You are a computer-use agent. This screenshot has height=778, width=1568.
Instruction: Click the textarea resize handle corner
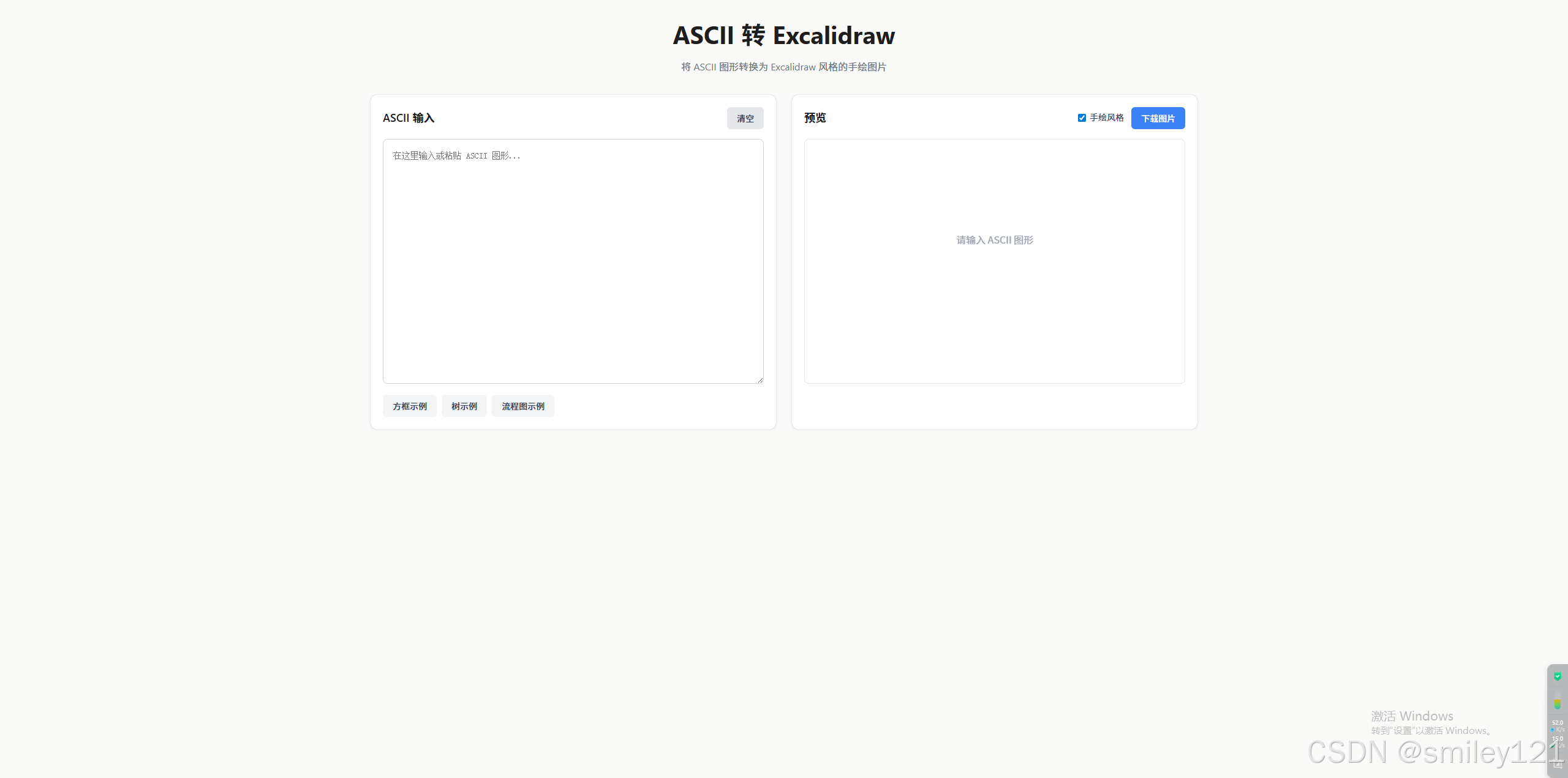[x=760, y=380]
